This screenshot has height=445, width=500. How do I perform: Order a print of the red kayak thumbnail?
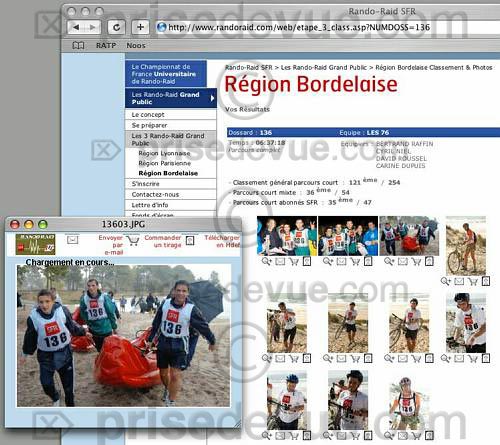point(416,262)
